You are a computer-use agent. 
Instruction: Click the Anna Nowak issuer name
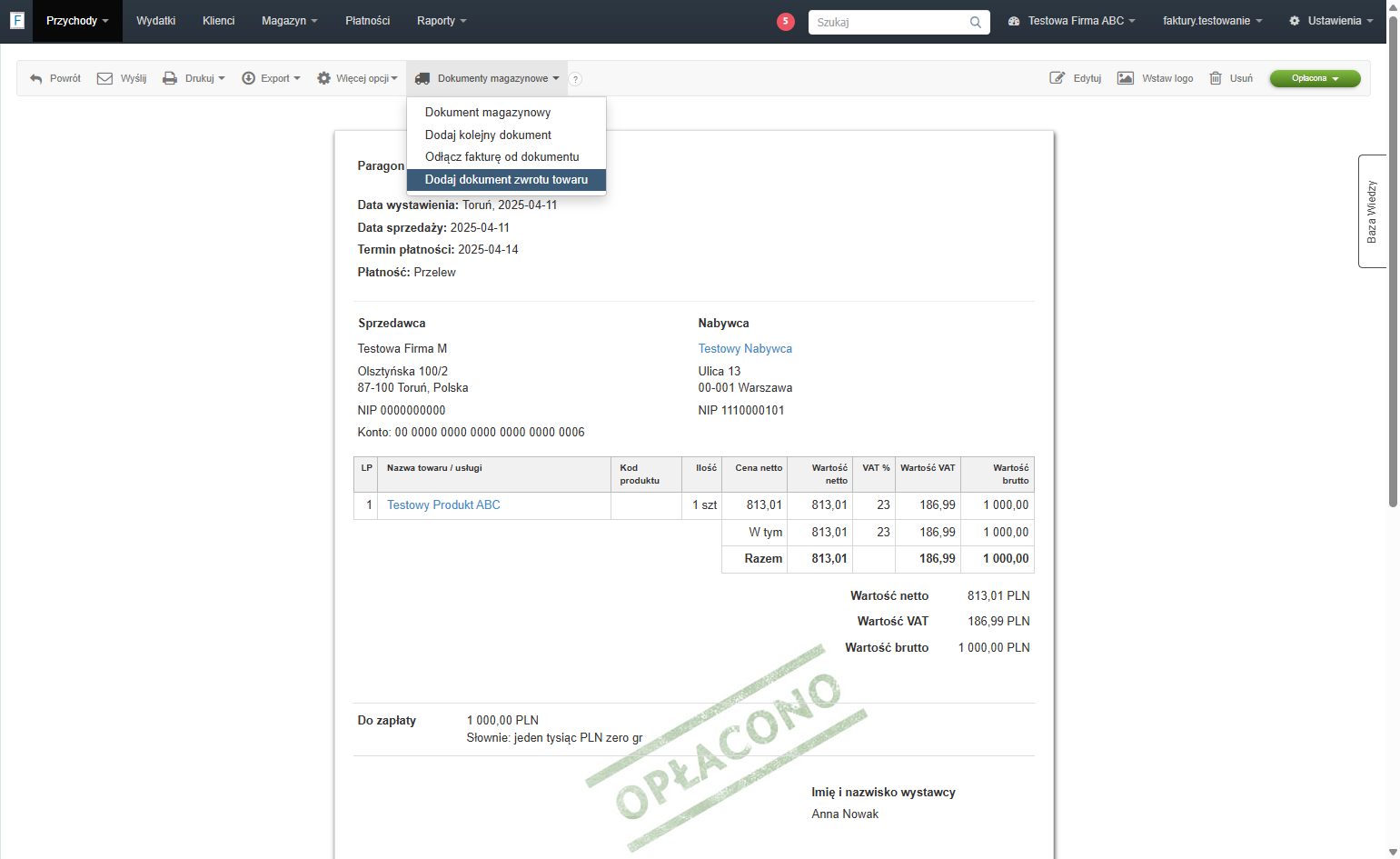tap(845, 814)
